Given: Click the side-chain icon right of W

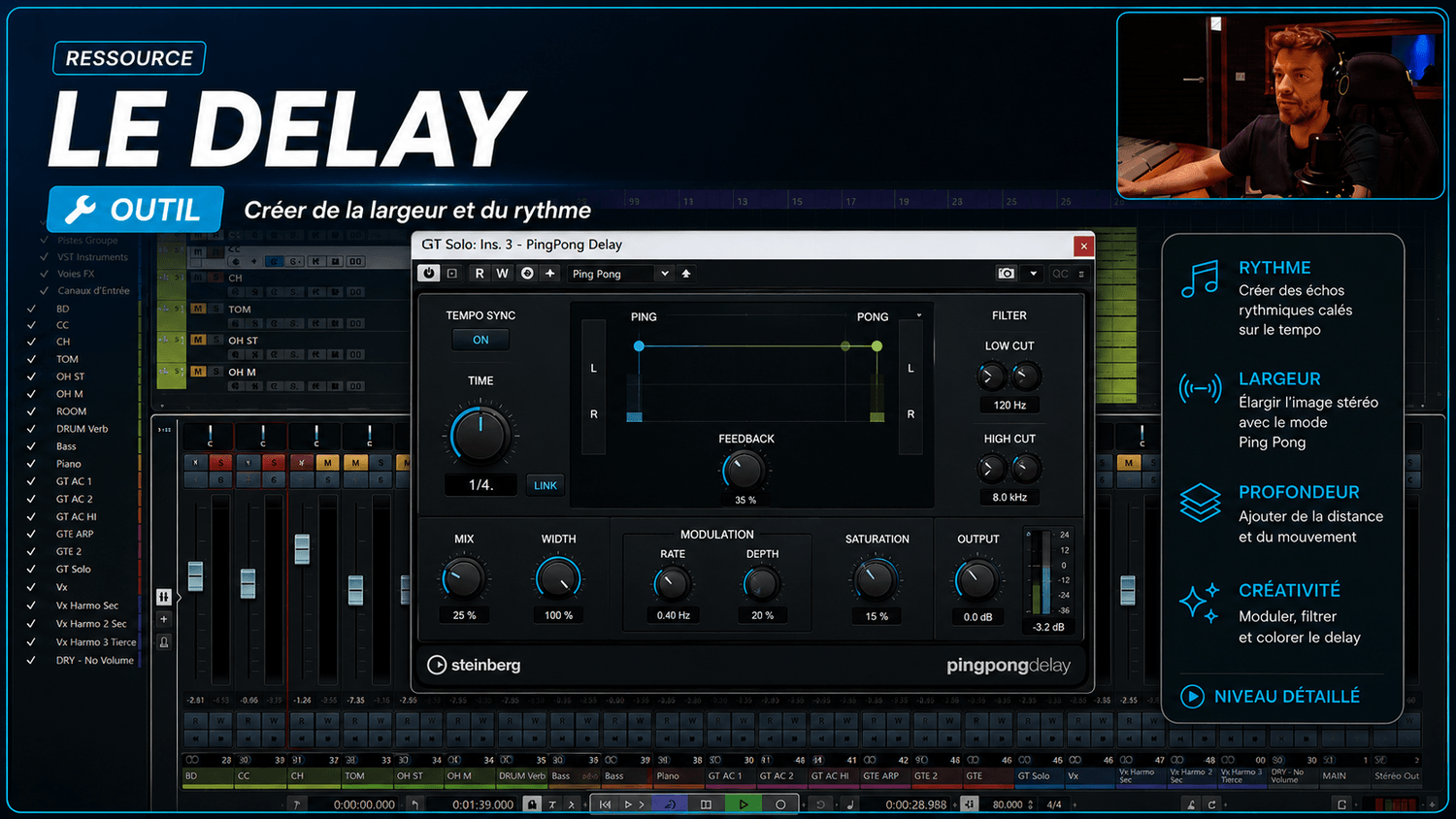Looking at the screenshot, I should [527, 274].
